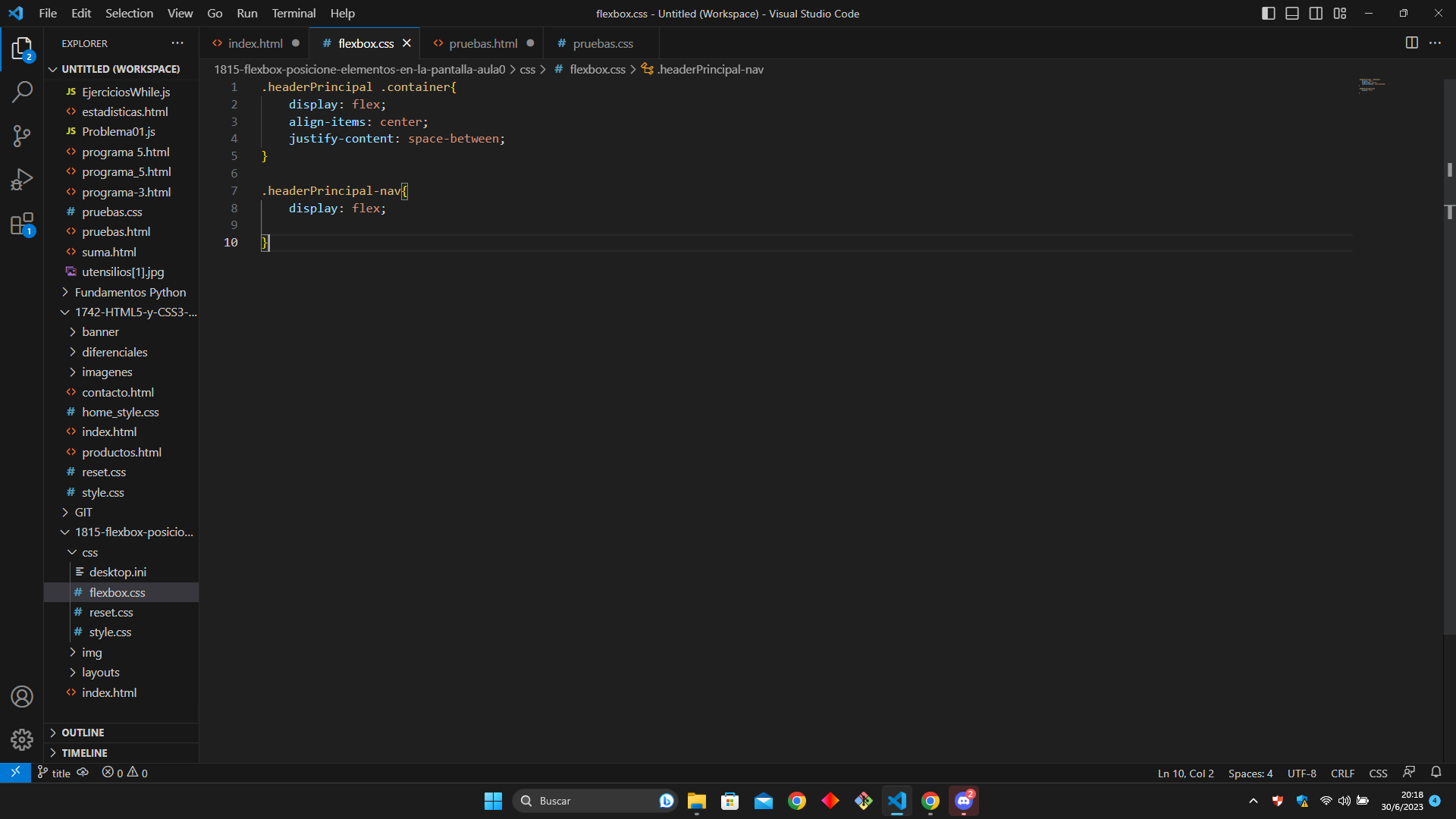The image size is (1456, 819).
Task: Expand the img folder
Action: (121, 652)
